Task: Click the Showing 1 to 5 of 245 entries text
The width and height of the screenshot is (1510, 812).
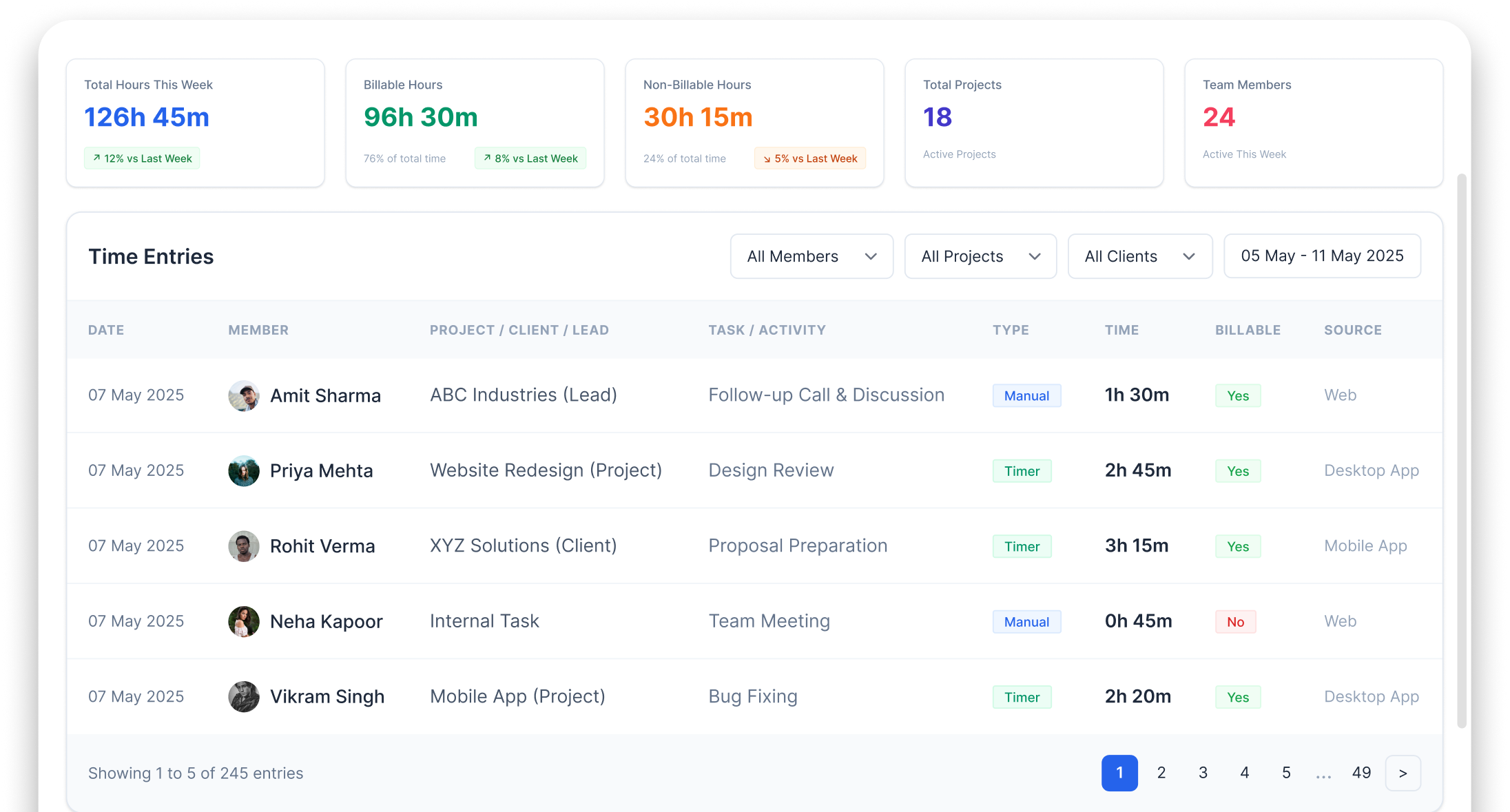Action: click(x=196, y=773)
